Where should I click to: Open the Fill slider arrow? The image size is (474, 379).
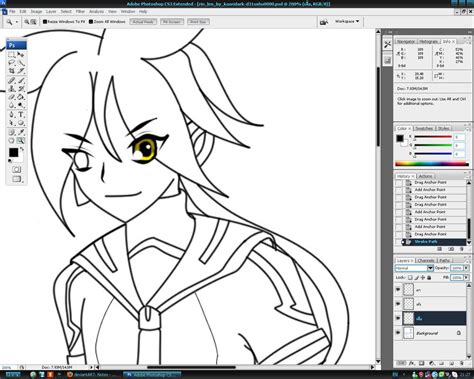pyautogui.click(x=466, y=277)
